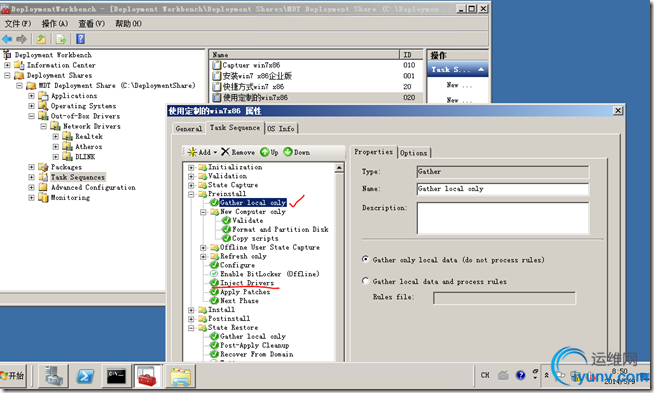
Task: Open PowerShell from the taskbar
Action: pyautogui.click(x=85, y=375)
